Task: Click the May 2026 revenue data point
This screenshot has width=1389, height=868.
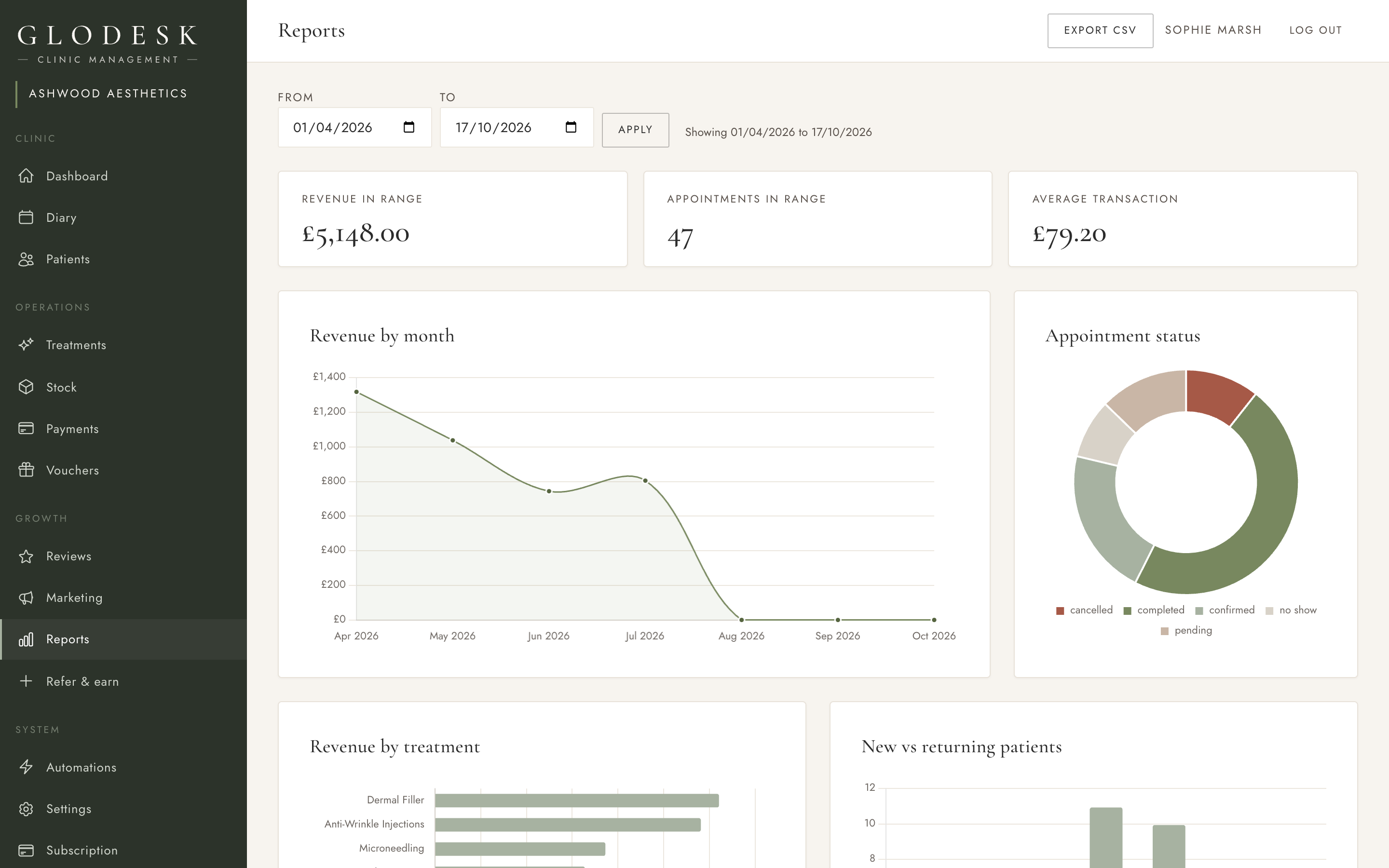Action: tap(453, 440)
